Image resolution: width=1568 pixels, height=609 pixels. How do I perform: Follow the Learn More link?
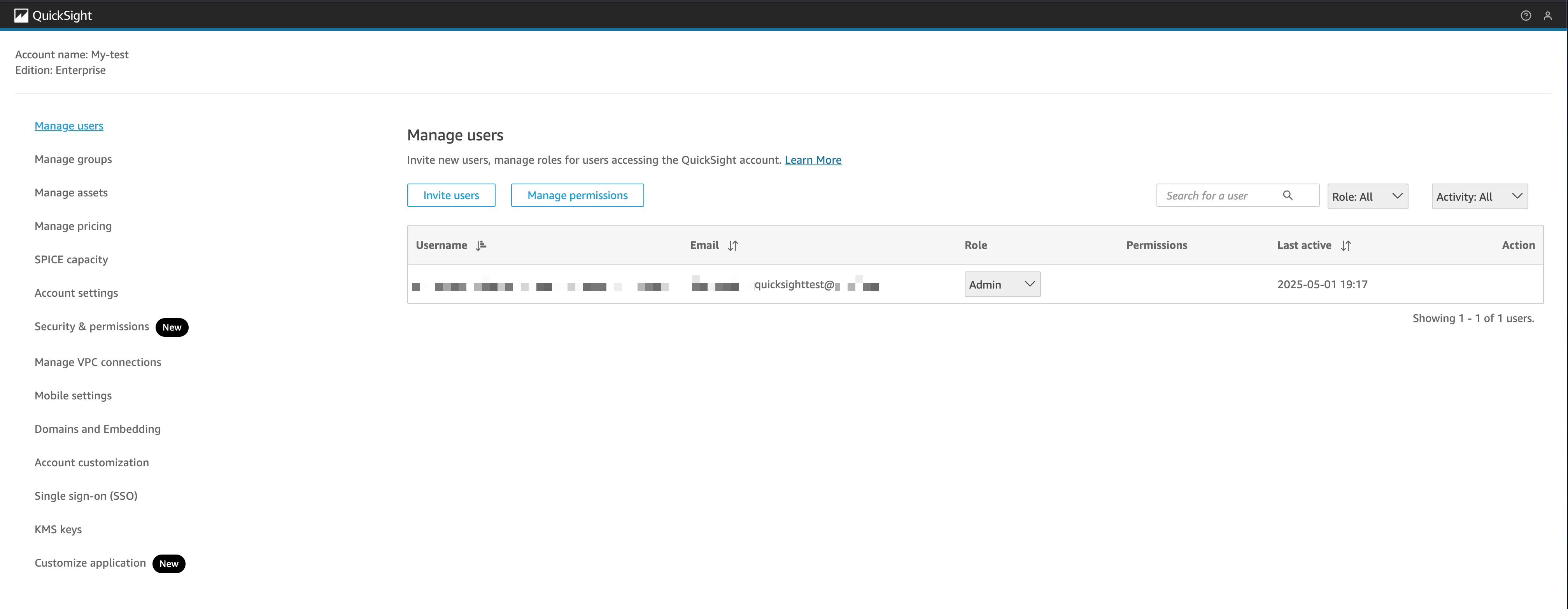pyautogui.click(x=813, y=160)
